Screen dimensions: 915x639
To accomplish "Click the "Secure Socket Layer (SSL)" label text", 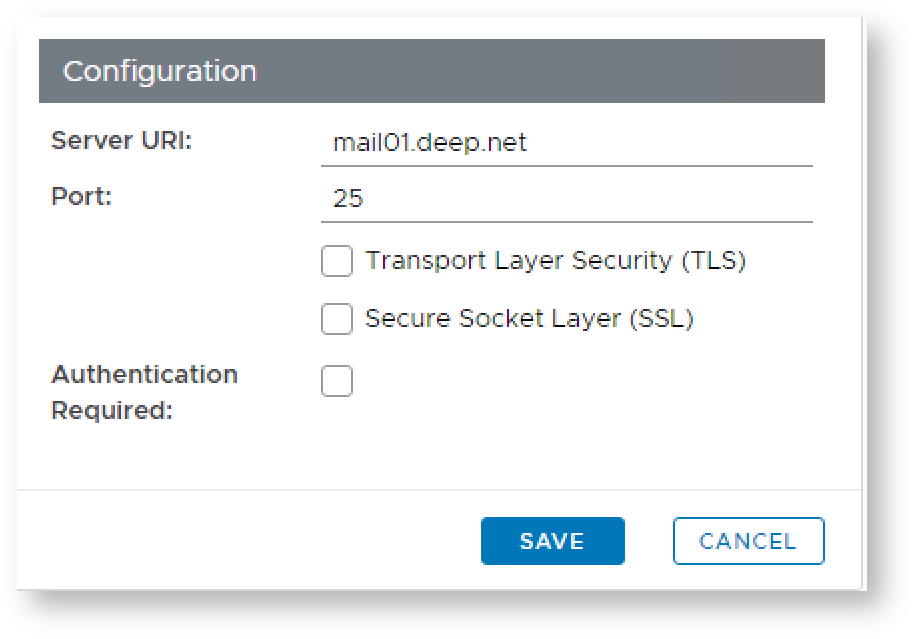I will (x=529, y=319).
